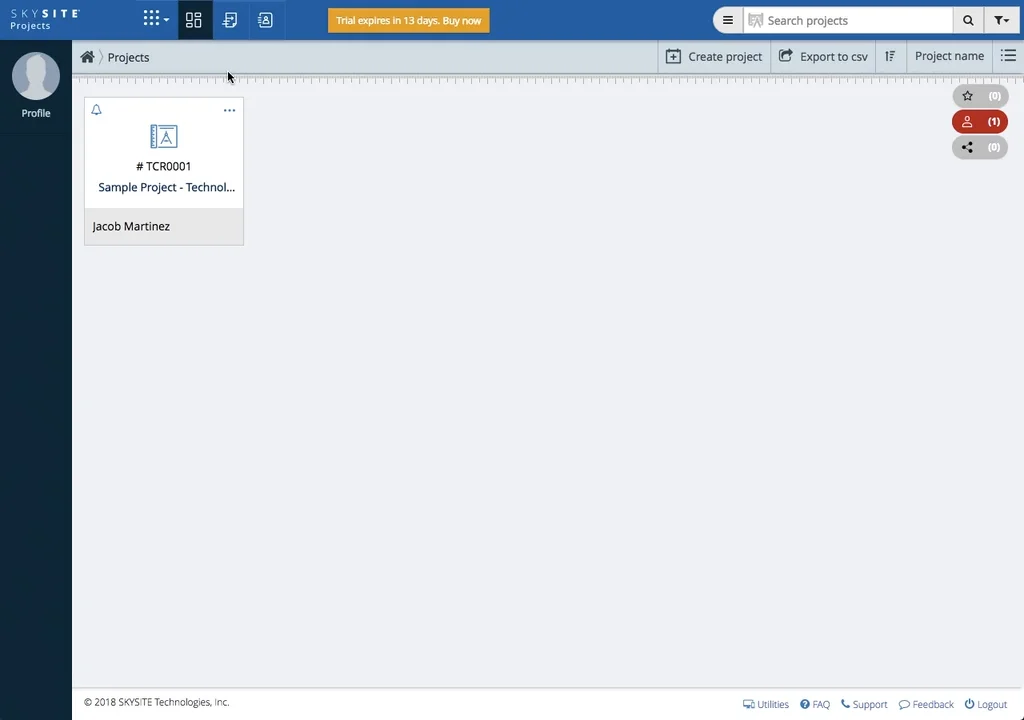Open the documents transfer icon in header

tap(230, 20)
